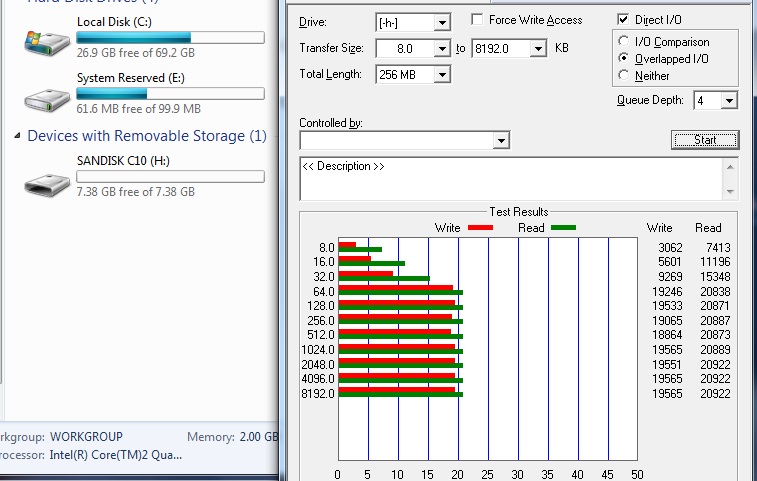Click the 16.0 row read value 11196
Image resolution: width=757 pixels, height=481 pixels.
[x=715, y=262]
